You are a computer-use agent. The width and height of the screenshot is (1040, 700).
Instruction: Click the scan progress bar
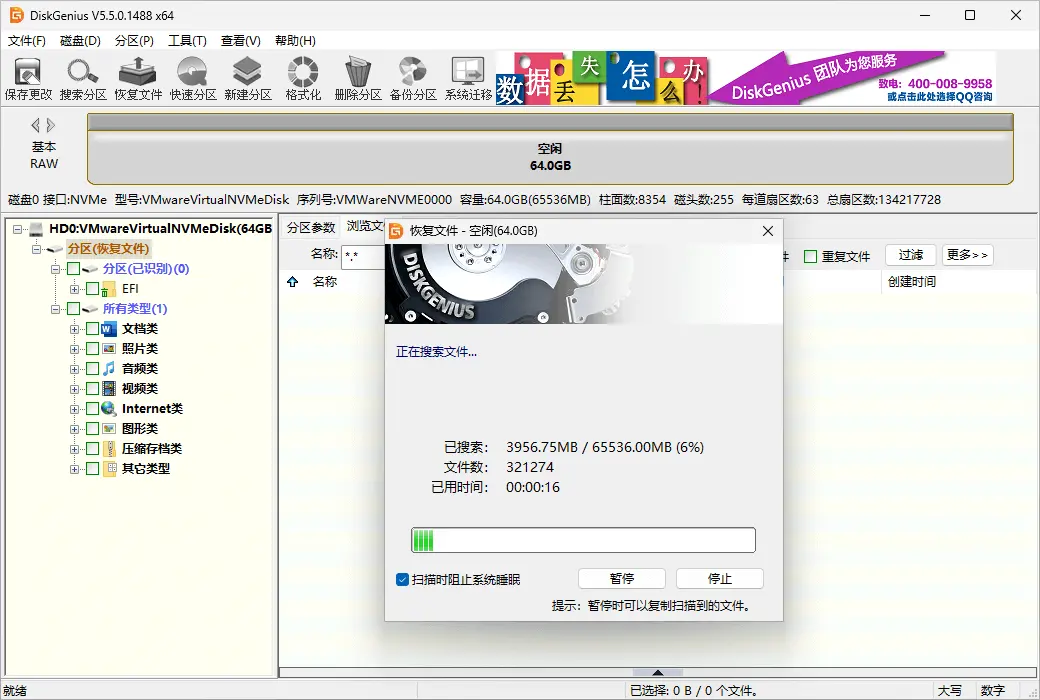[583, 540]
